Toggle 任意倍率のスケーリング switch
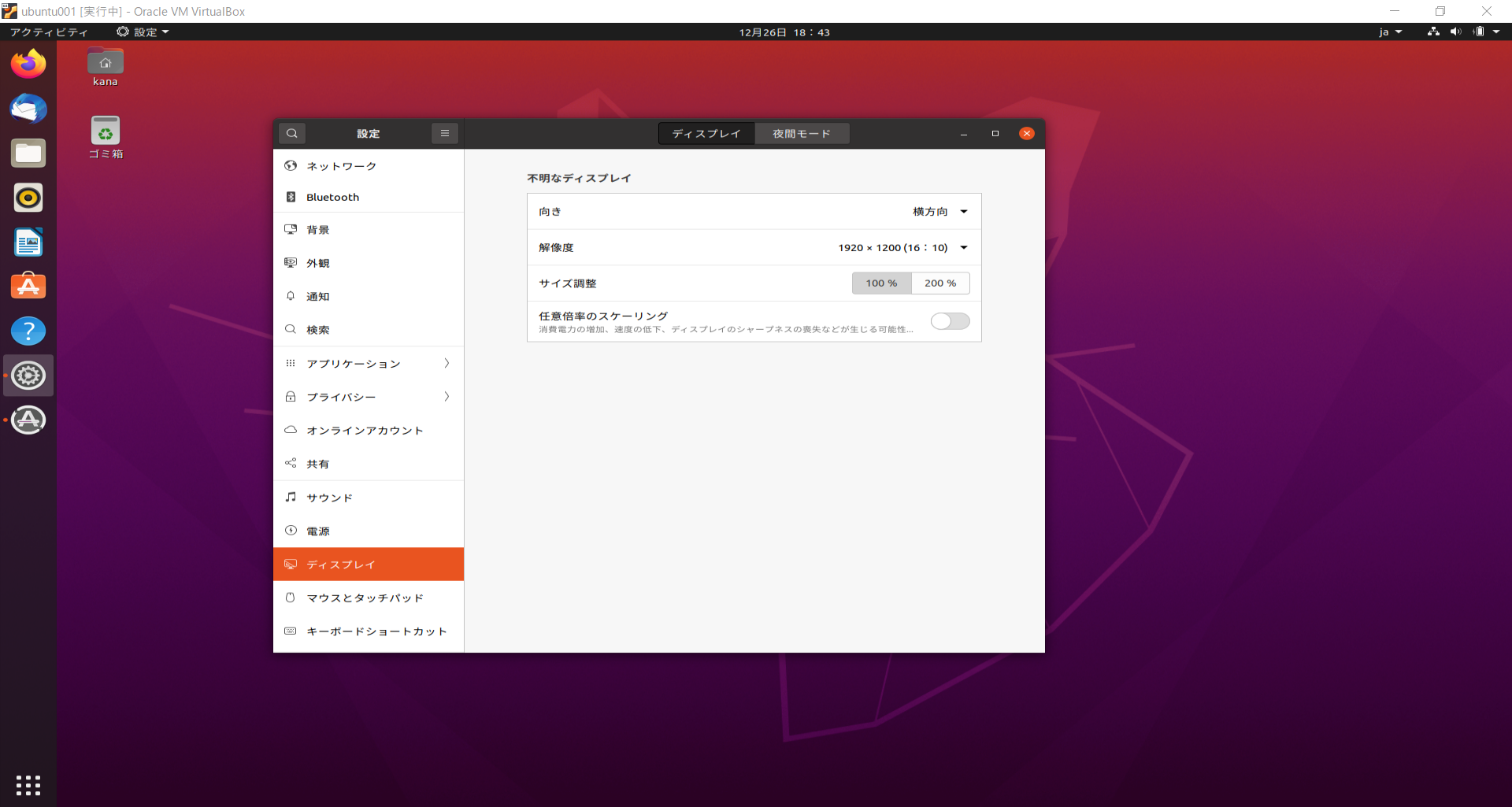Image resolution: width=1512 pixels, height=807 pixels. click(x=950, y=321)
